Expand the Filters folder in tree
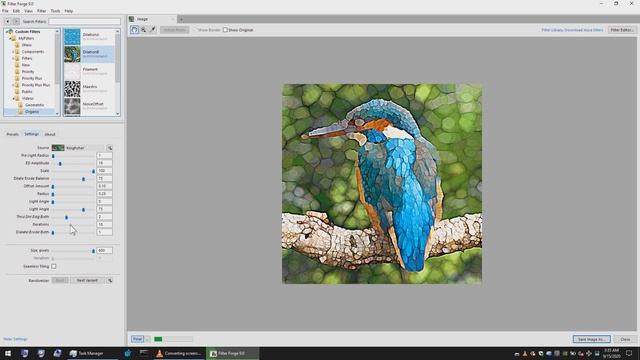 click(13, 58)
